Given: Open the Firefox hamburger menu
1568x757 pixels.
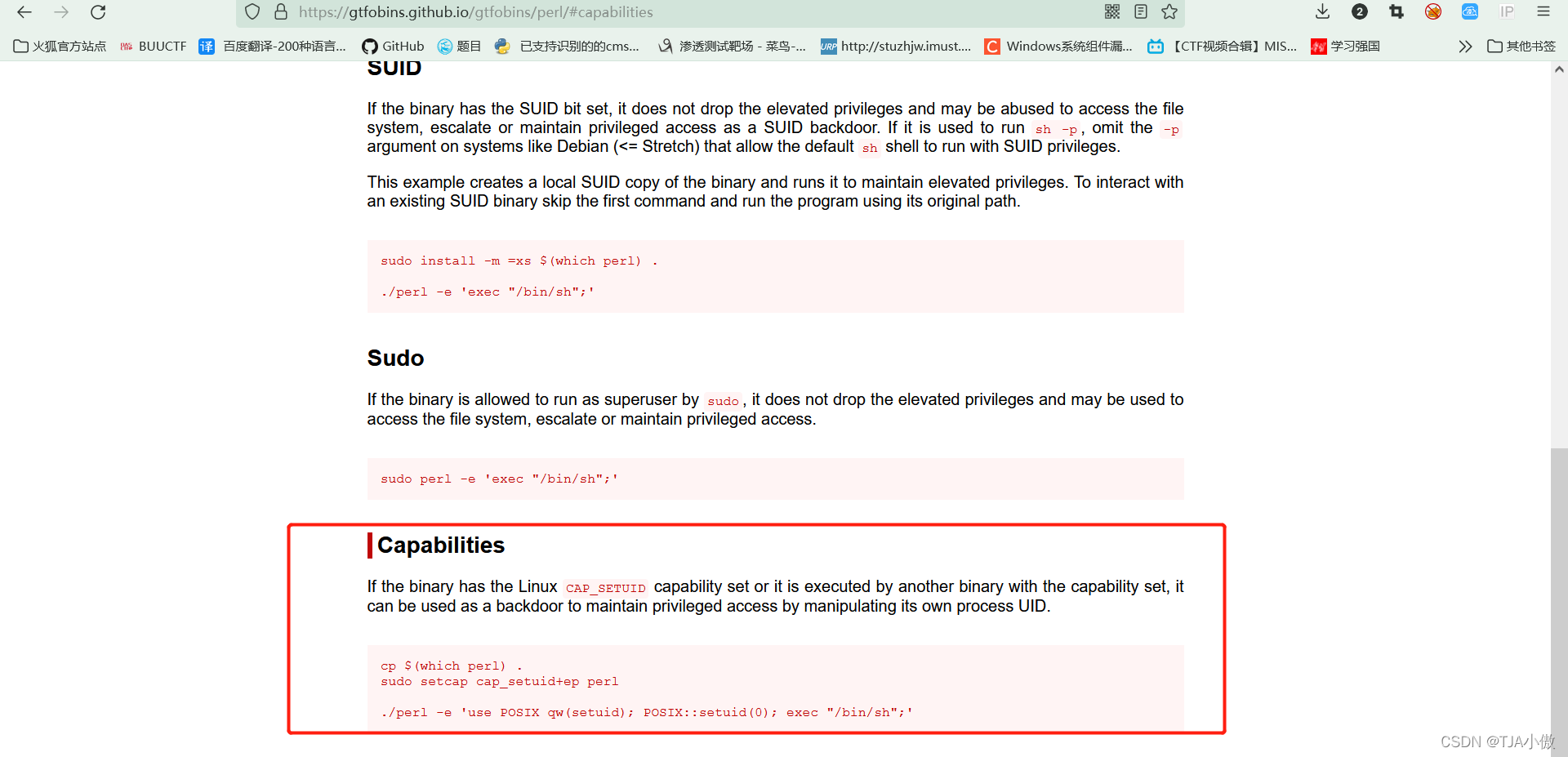Looking at the screenshot, I should click(x=1543, y=11).
